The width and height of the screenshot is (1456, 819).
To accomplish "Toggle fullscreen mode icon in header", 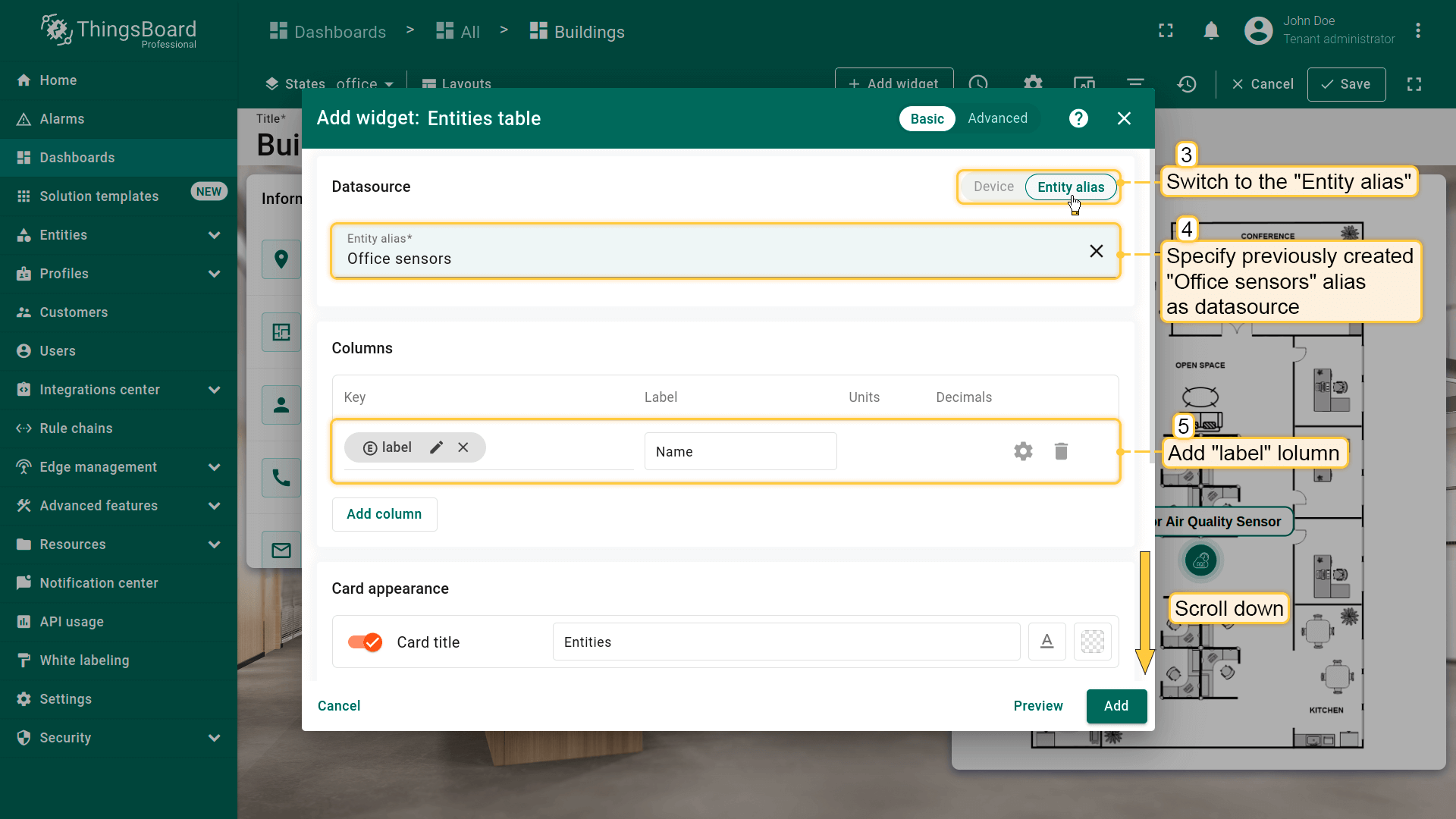I will click(x=1166, y=30).
